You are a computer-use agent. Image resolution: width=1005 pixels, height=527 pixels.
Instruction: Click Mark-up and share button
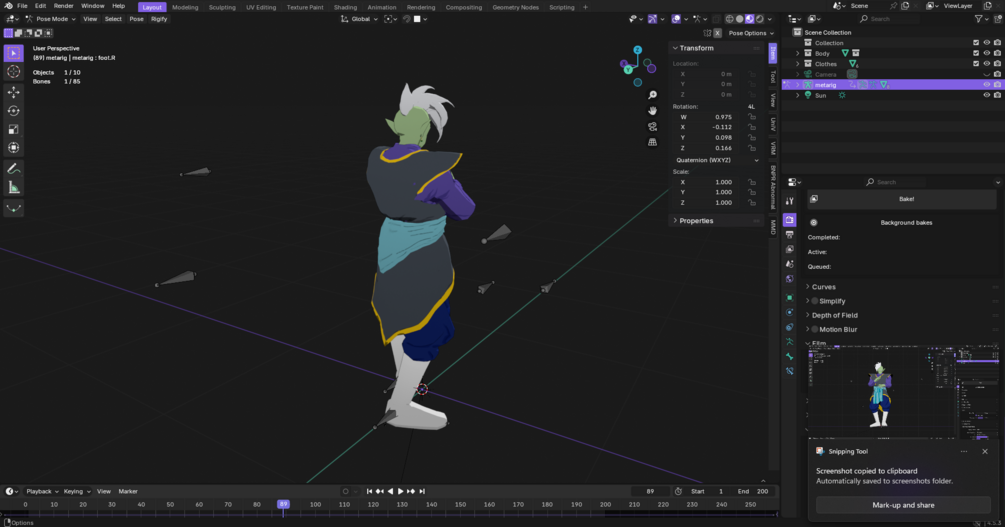[903, 505]
